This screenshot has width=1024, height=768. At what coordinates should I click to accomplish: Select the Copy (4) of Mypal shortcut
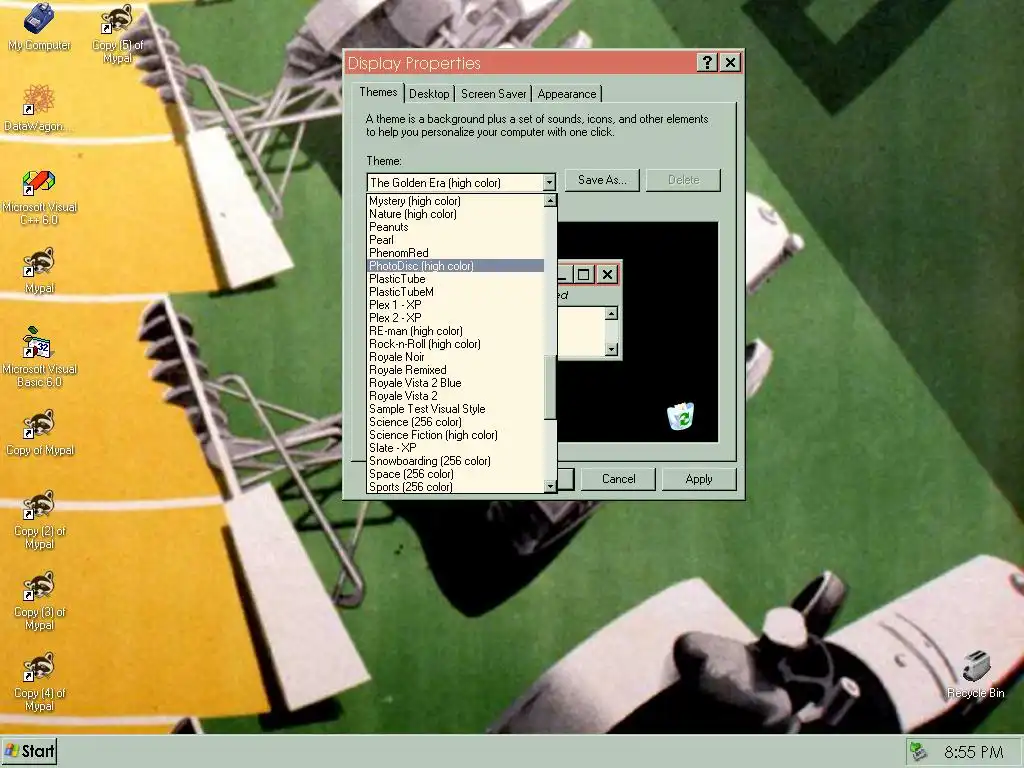coord(39,682)
